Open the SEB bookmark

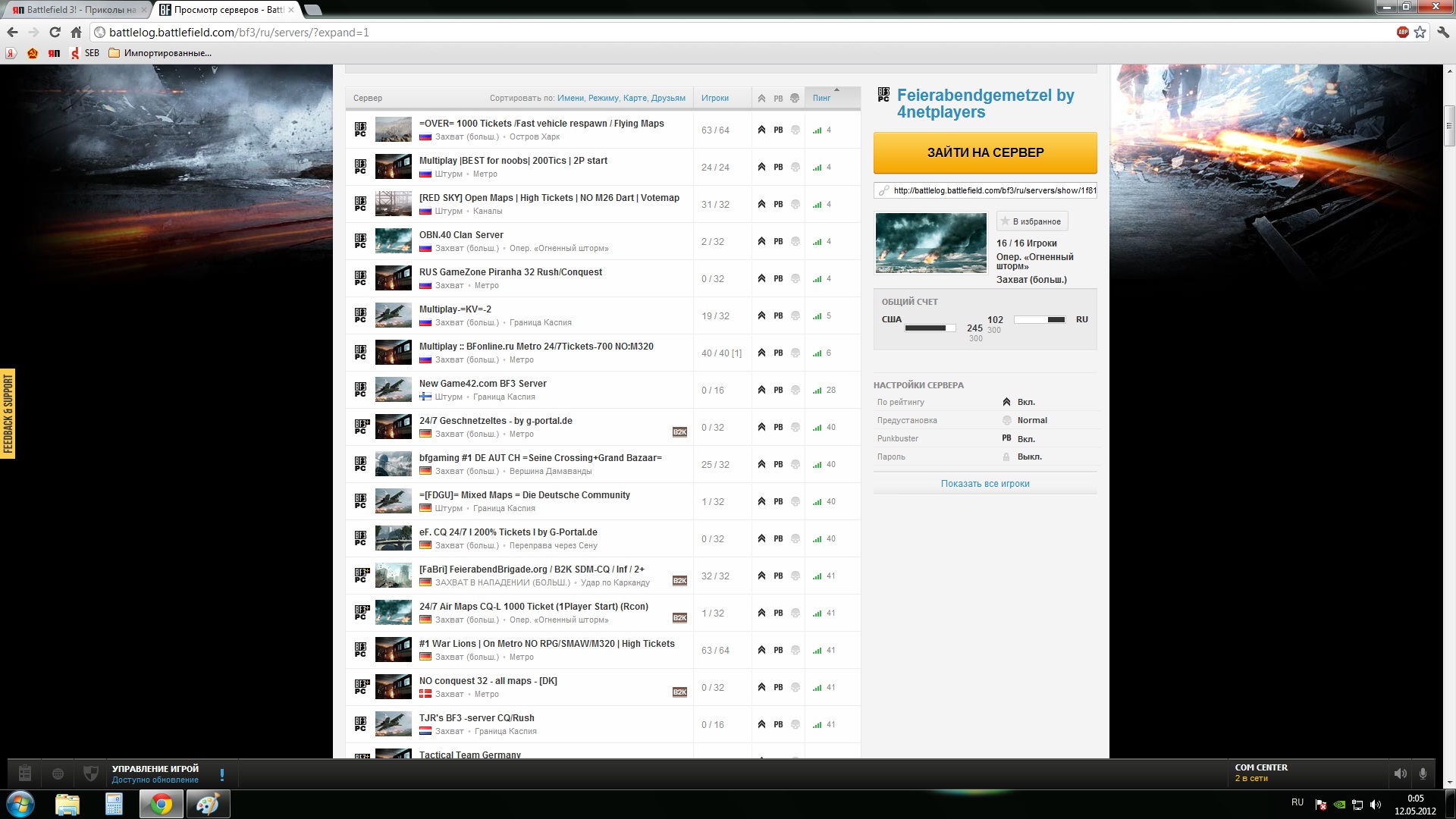[x=85, y=53]
